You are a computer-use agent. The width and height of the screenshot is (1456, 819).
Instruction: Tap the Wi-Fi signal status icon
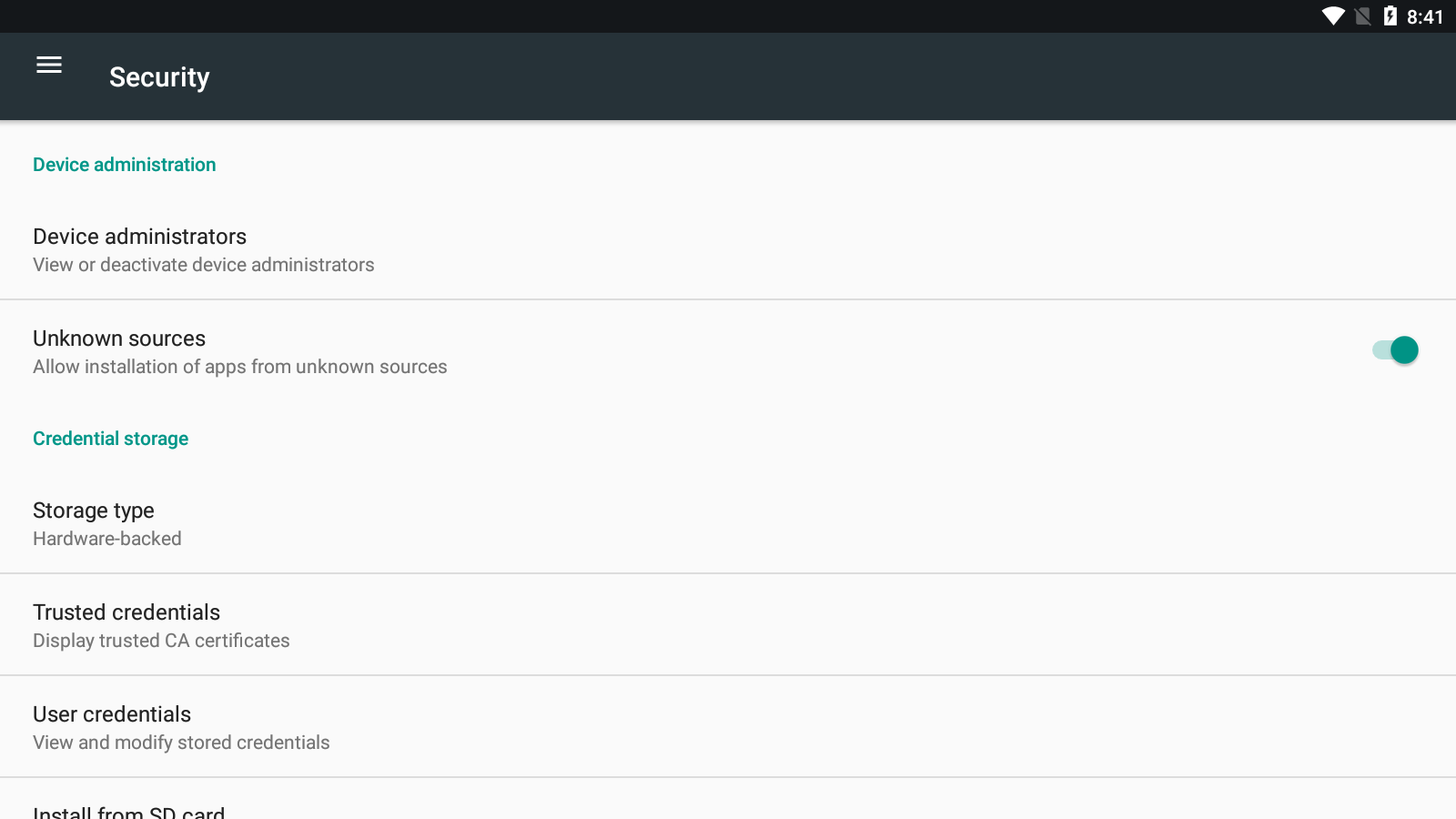click(1333, 16)
